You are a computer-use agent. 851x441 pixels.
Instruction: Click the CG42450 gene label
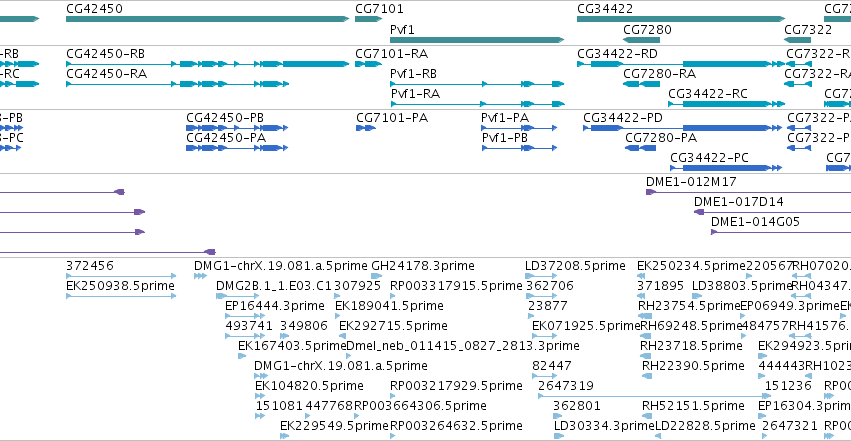click(x=94, y=9)
